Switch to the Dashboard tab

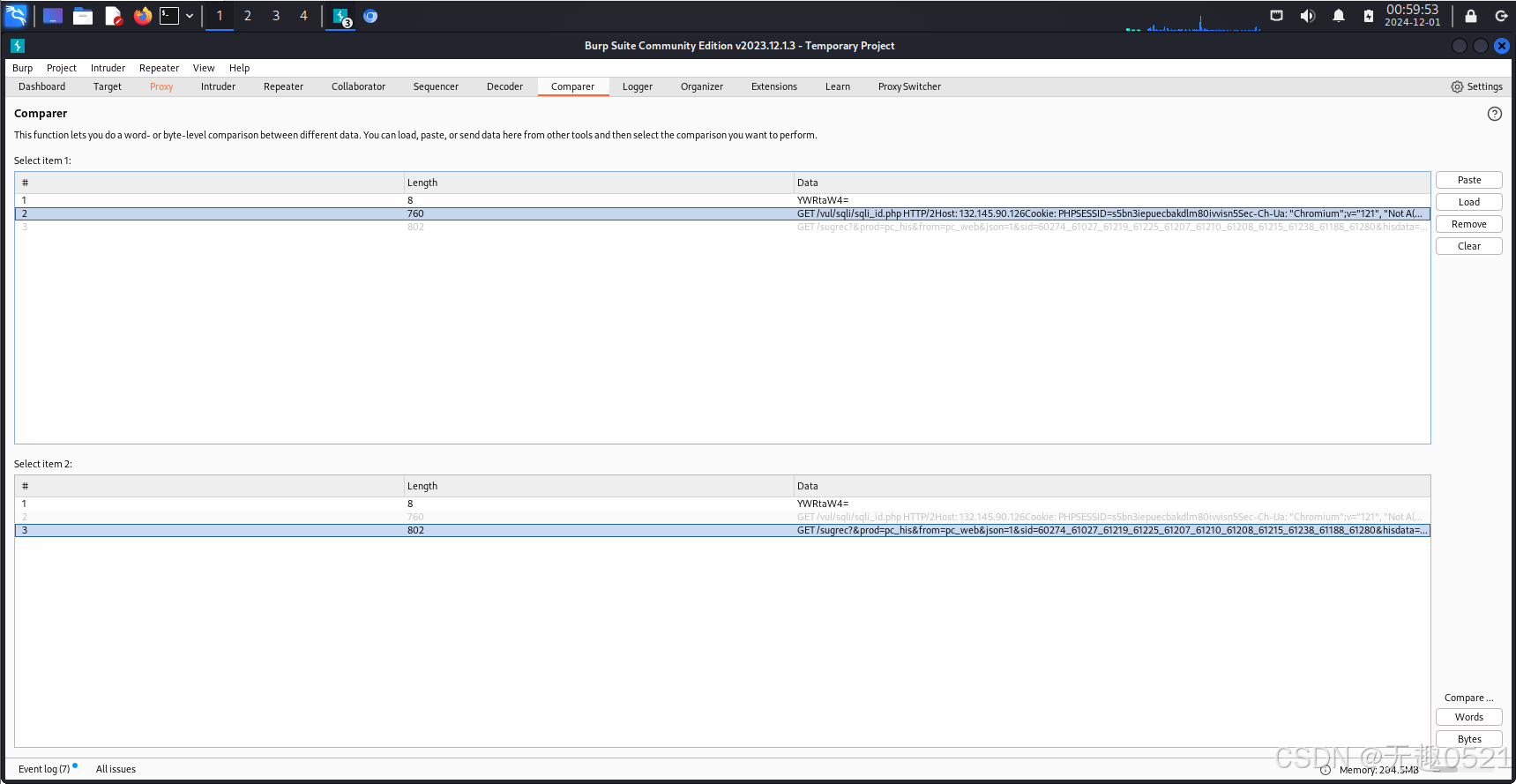point(42,86)
